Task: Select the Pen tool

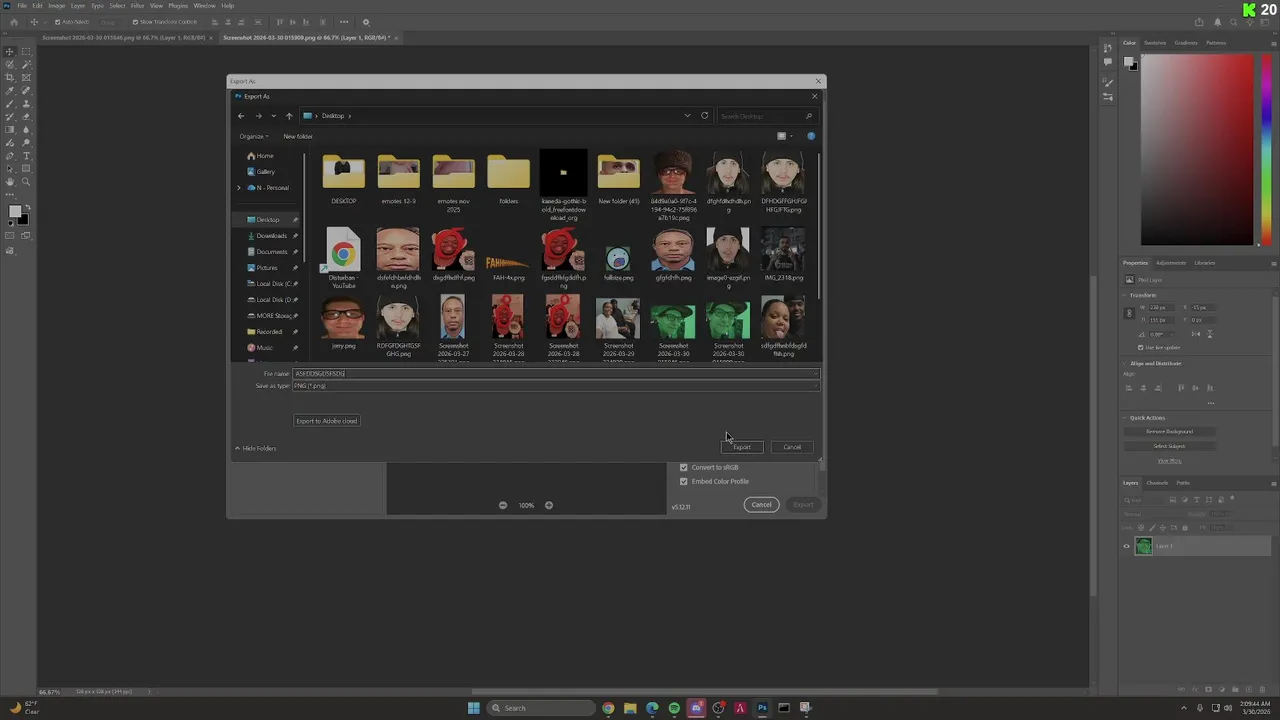Action: (10, 156)
